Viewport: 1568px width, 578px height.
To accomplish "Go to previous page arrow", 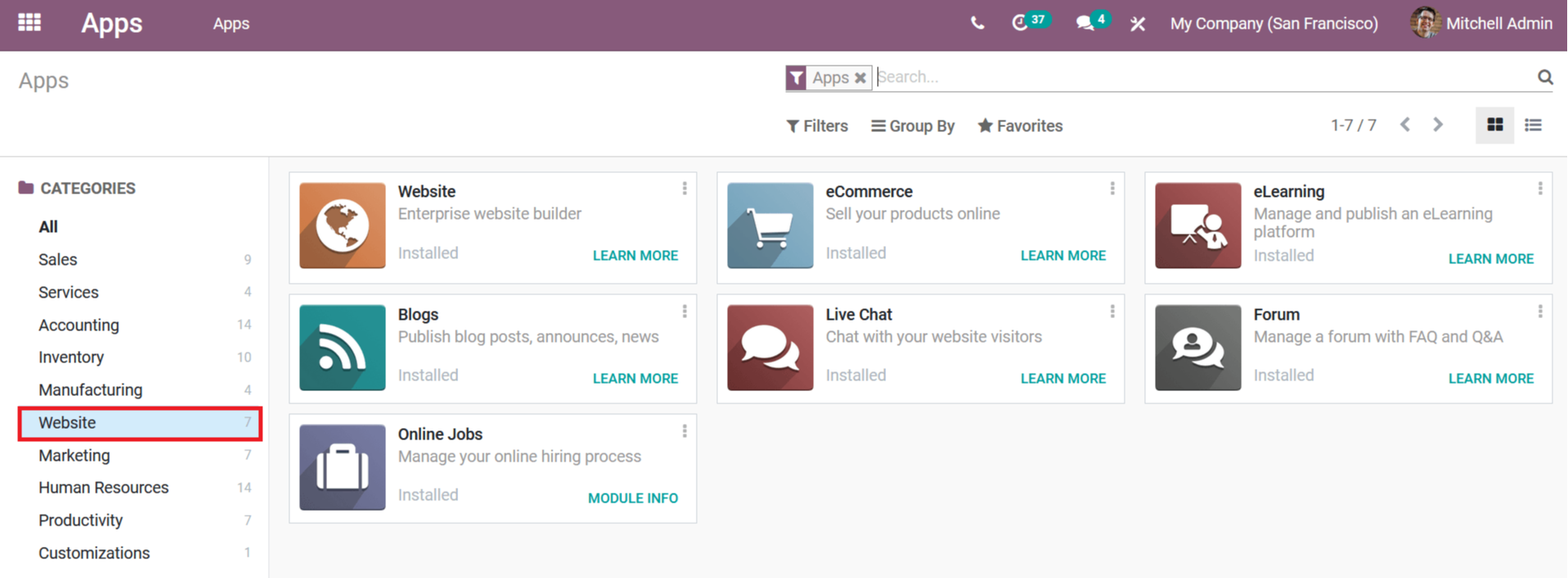I will (x=1405, y=125).
